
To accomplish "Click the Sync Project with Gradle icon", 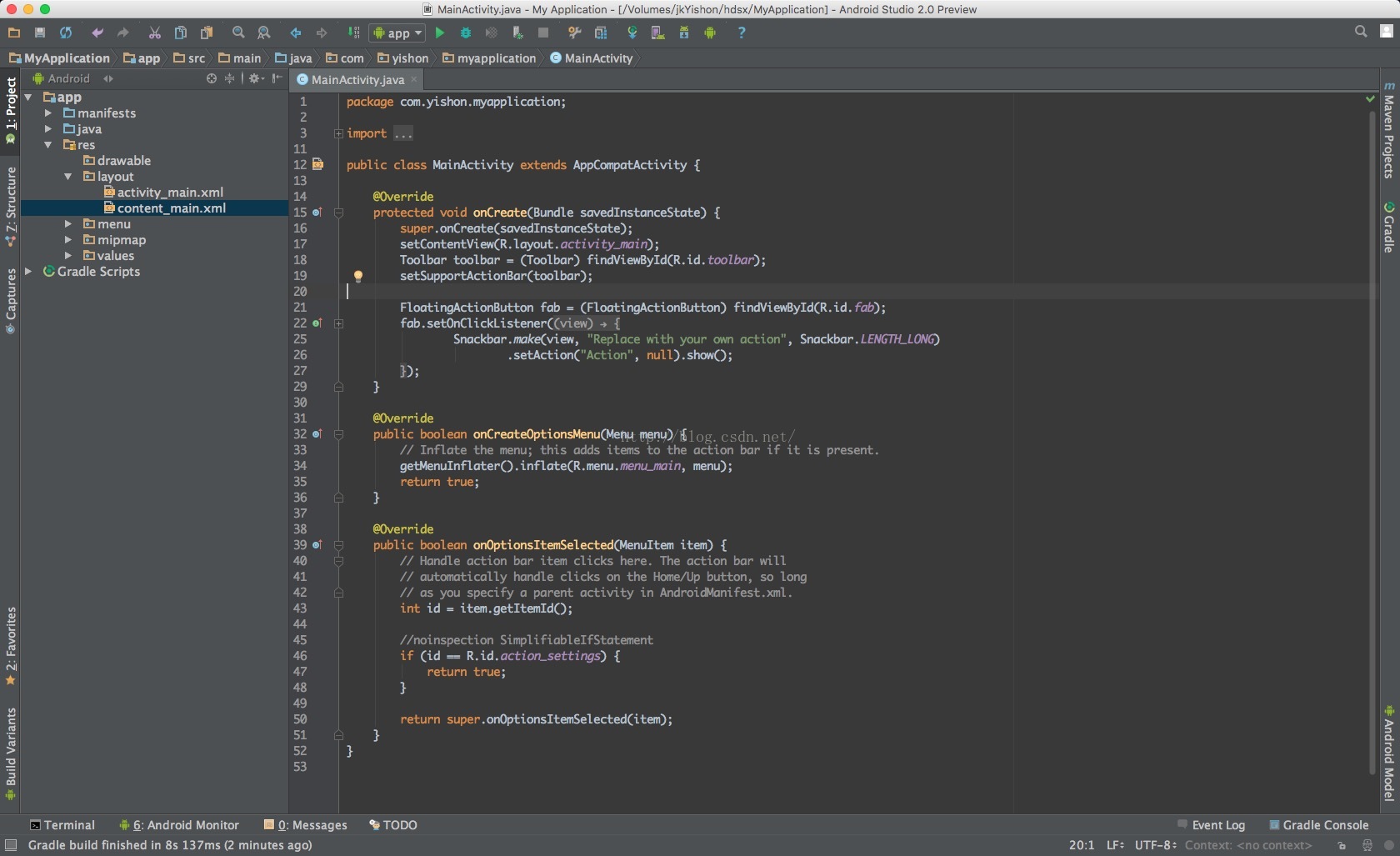I will click(632, 33).
